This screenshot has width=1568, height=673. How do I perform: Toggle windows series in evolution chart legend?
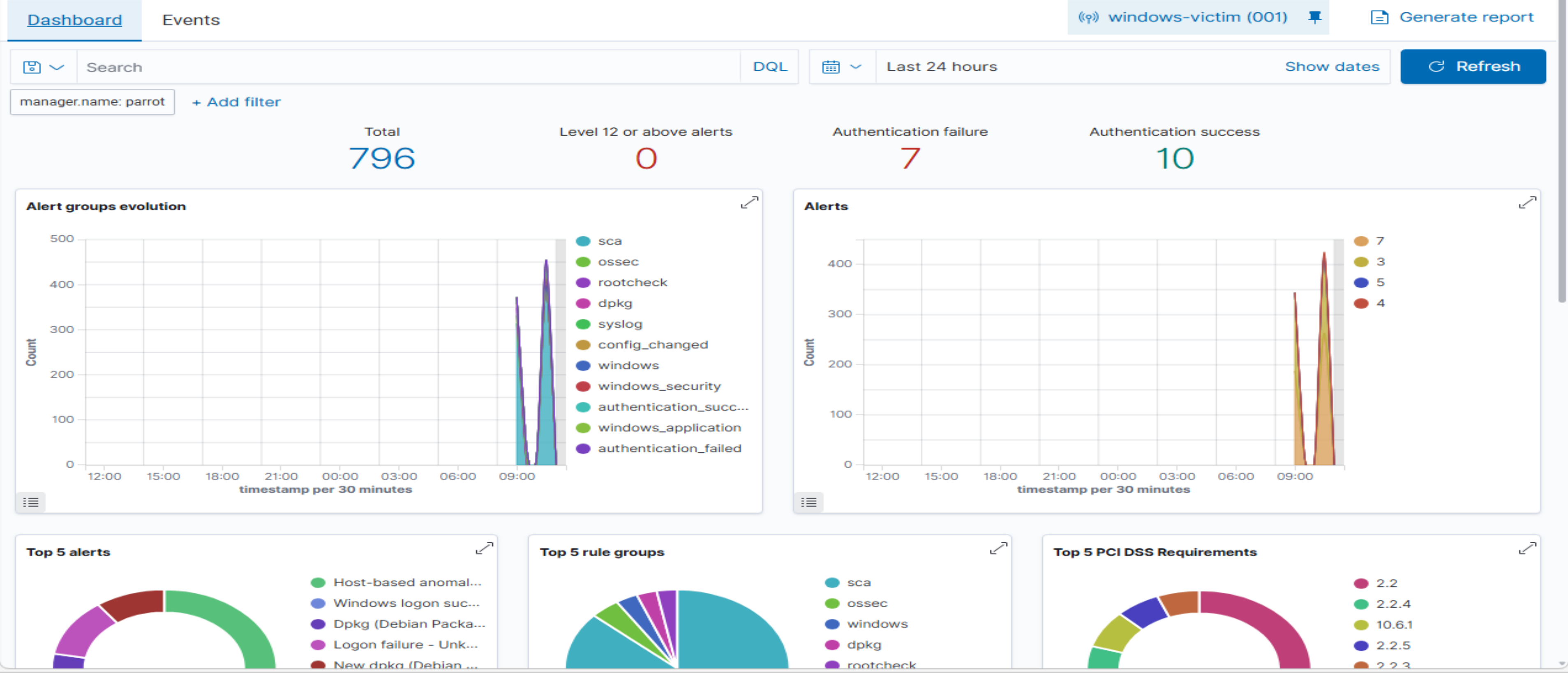[x=628, y=365]
